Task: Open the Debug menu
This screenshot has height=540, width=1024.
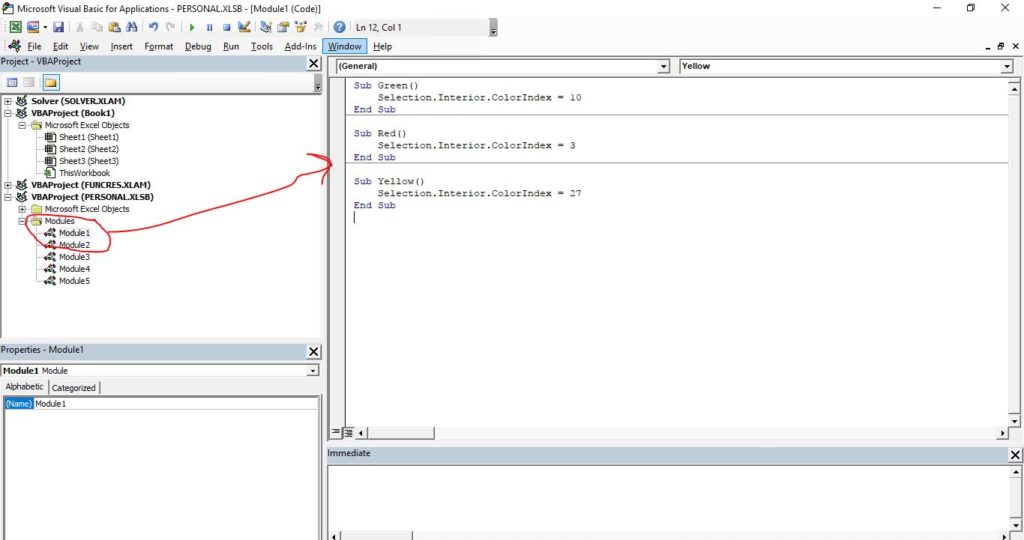Action: coord(198,46)
